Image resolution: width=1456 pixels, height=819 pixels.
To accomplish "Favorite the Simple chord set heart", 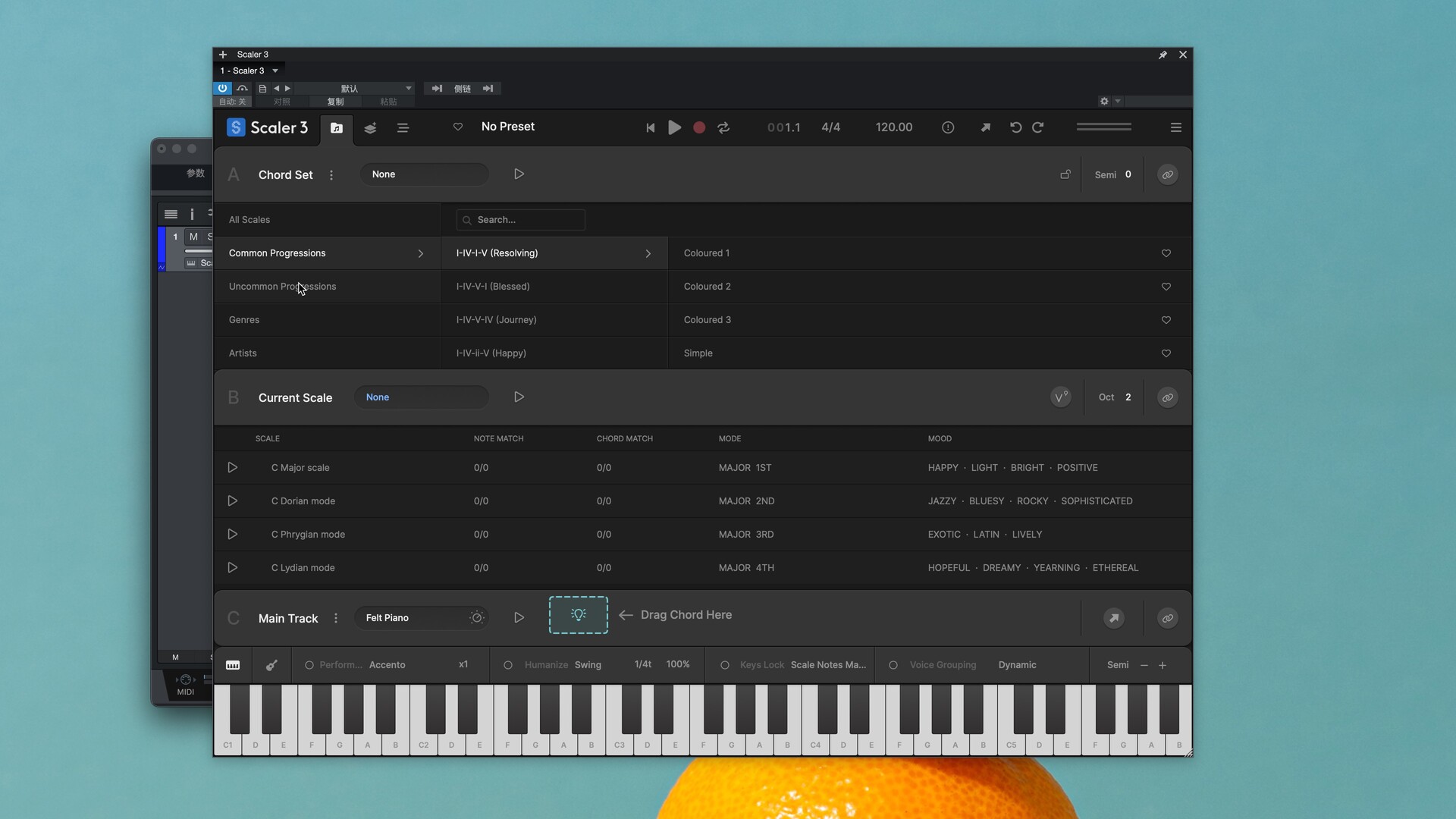I will tap(1166, 353).
